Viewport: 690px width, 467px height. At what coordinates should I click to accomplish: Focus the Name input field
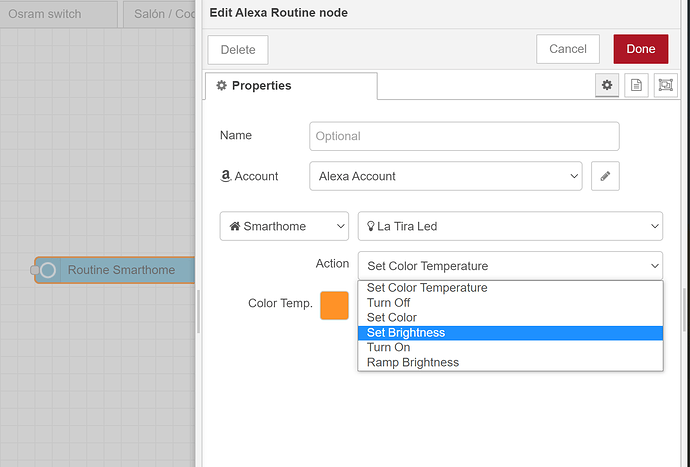(x=464, y=136)
